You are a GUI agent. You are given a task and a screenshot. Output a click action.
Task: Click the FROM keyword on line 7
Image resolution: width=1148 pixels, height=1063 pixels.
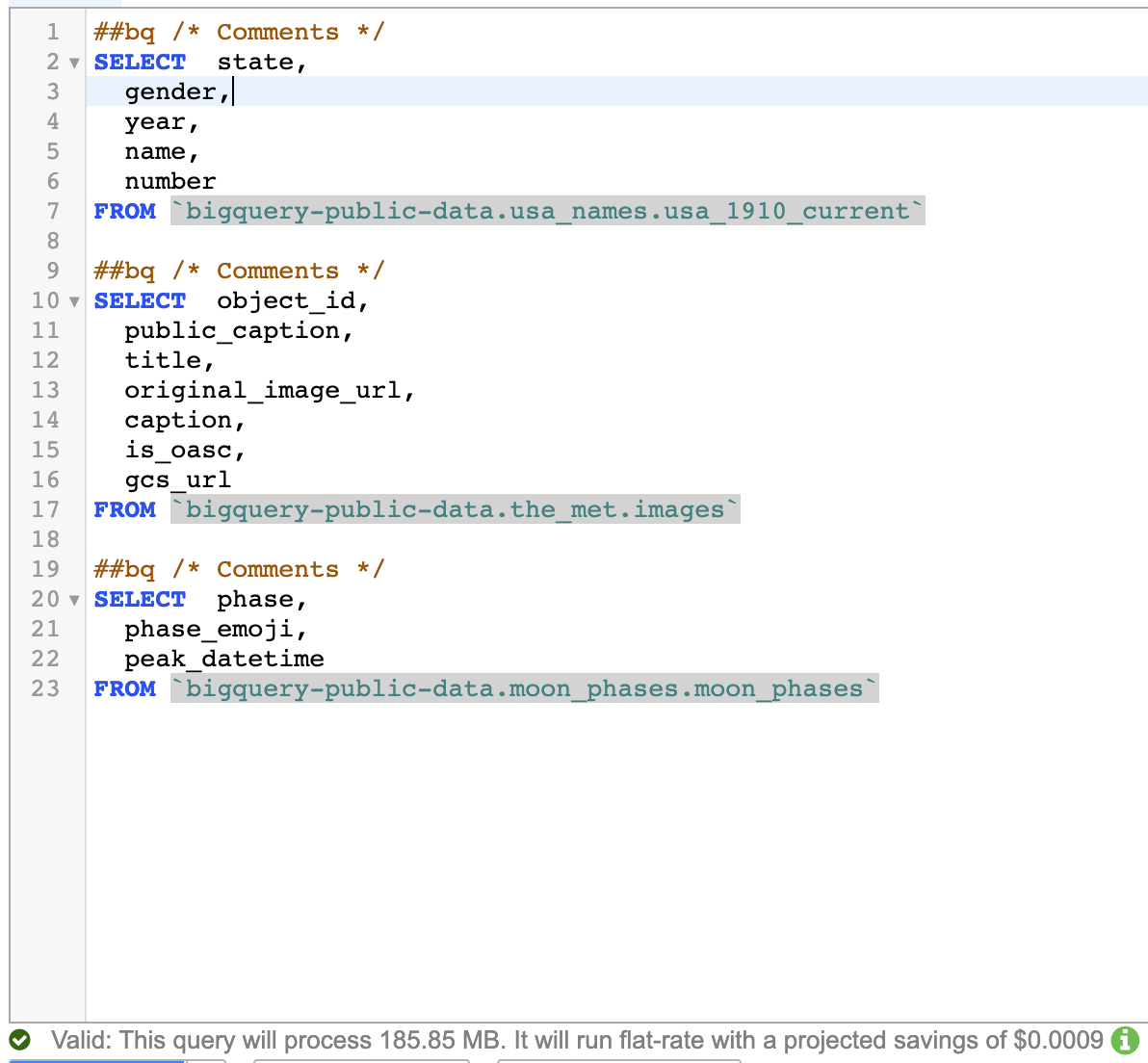point(124,211)
